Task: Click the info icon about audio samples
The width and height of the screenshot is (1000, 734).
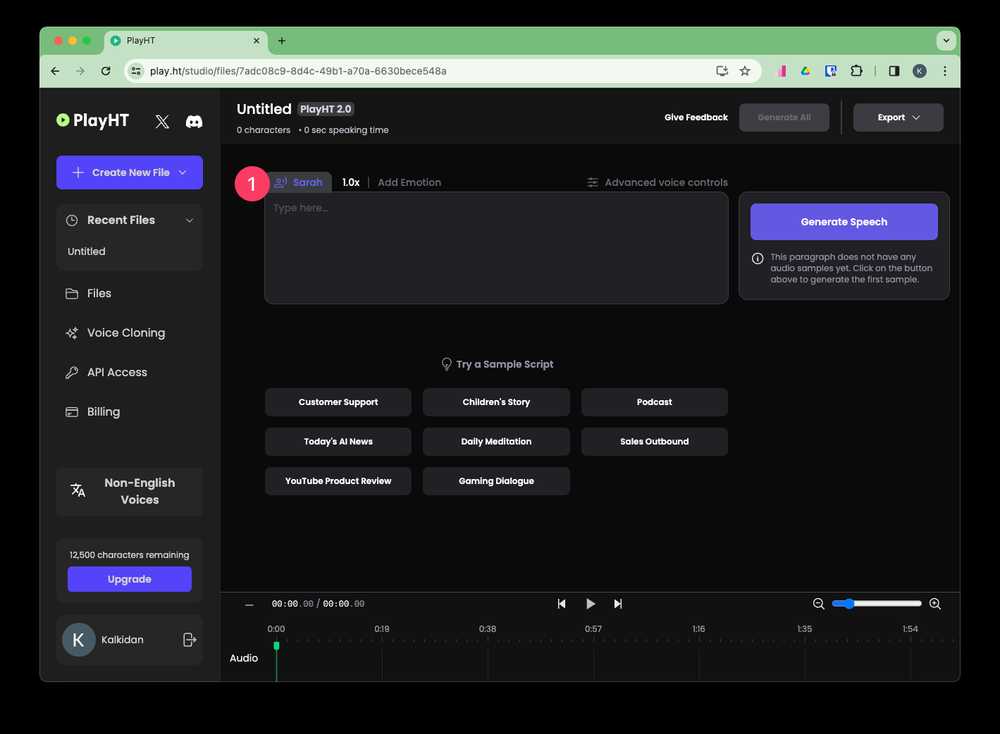Action: (757, 258)
